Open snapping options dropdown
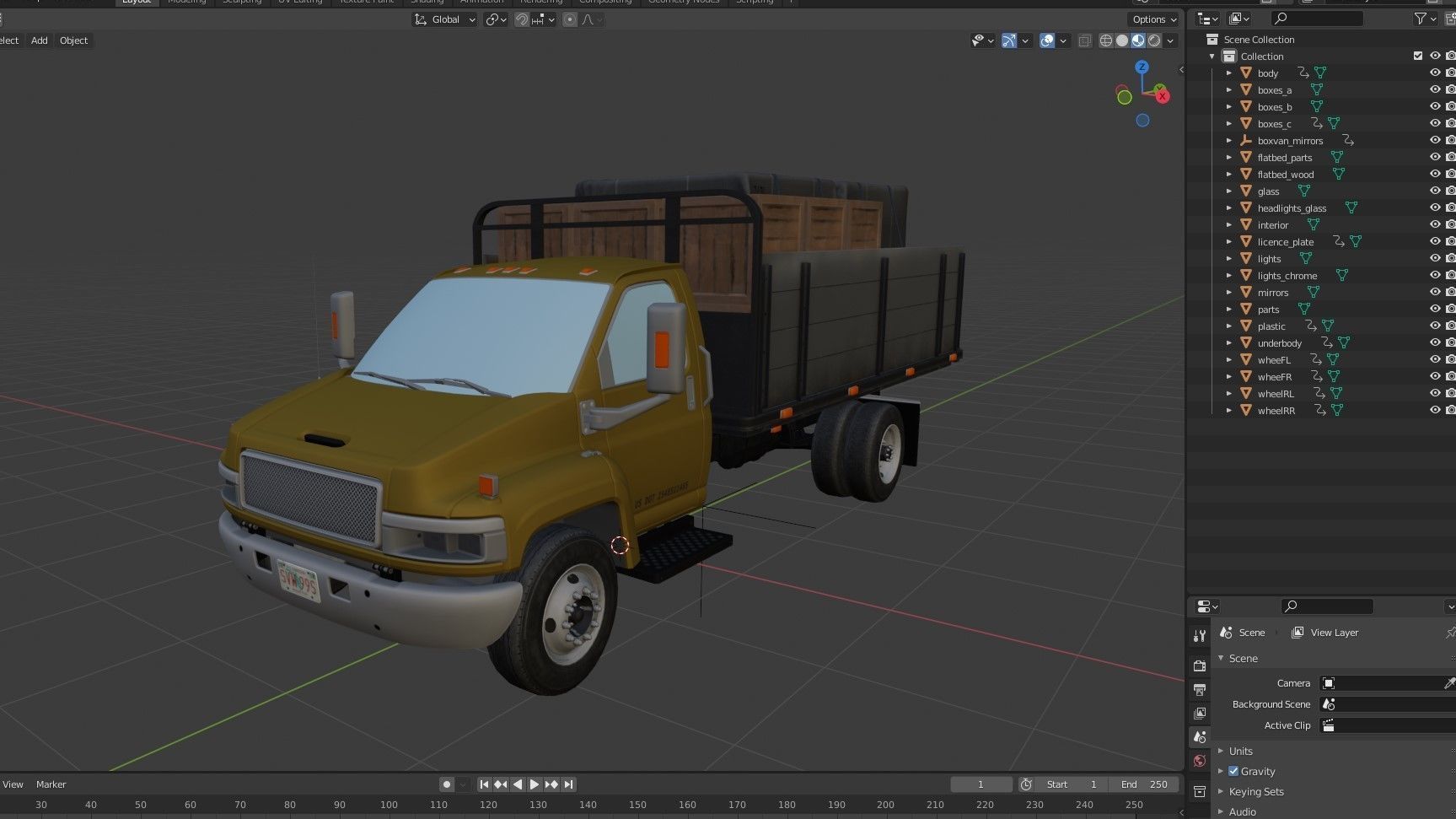This screenshot has width=1456, height=819. tap(543, 19)
